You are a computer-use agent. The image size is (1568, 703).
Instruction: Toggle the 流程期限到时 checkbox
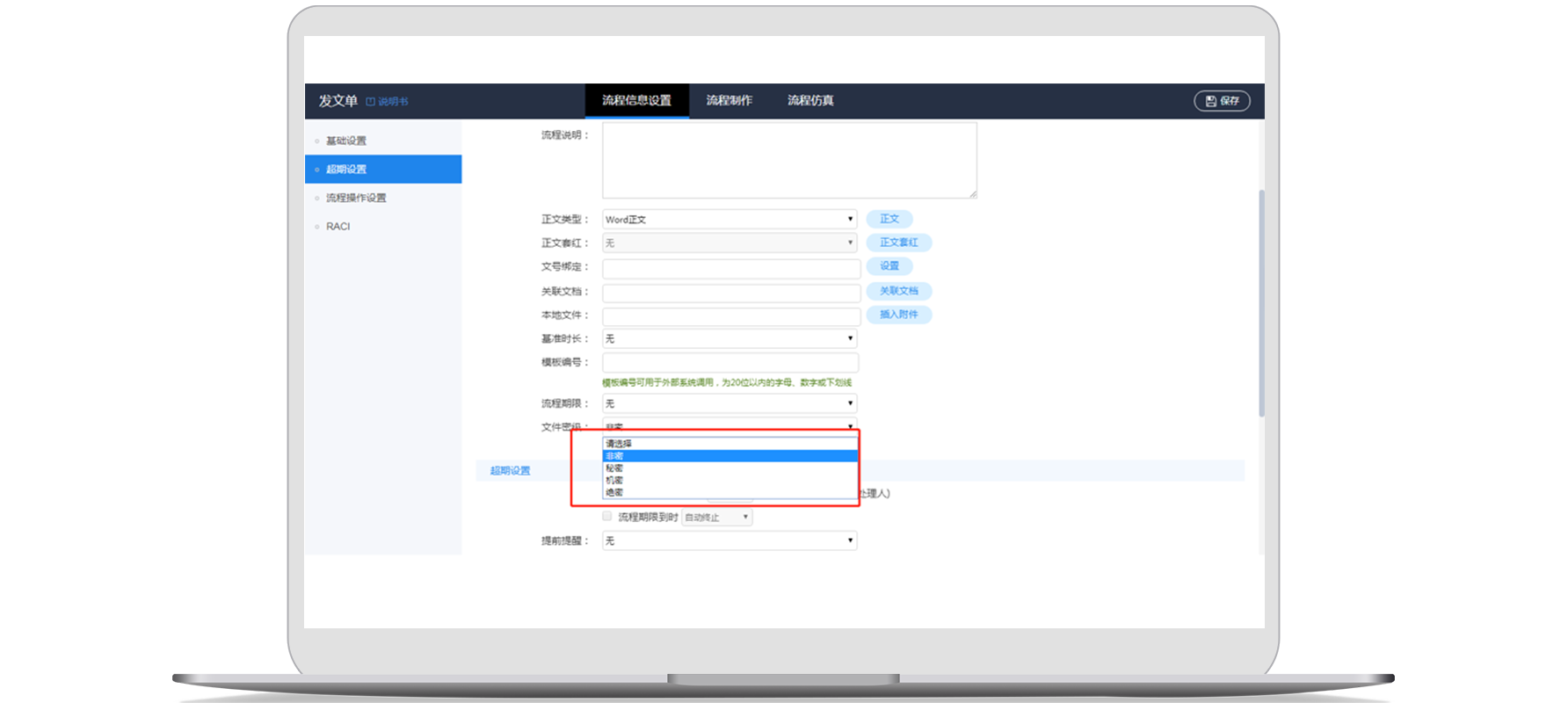(x=607, y=516)
